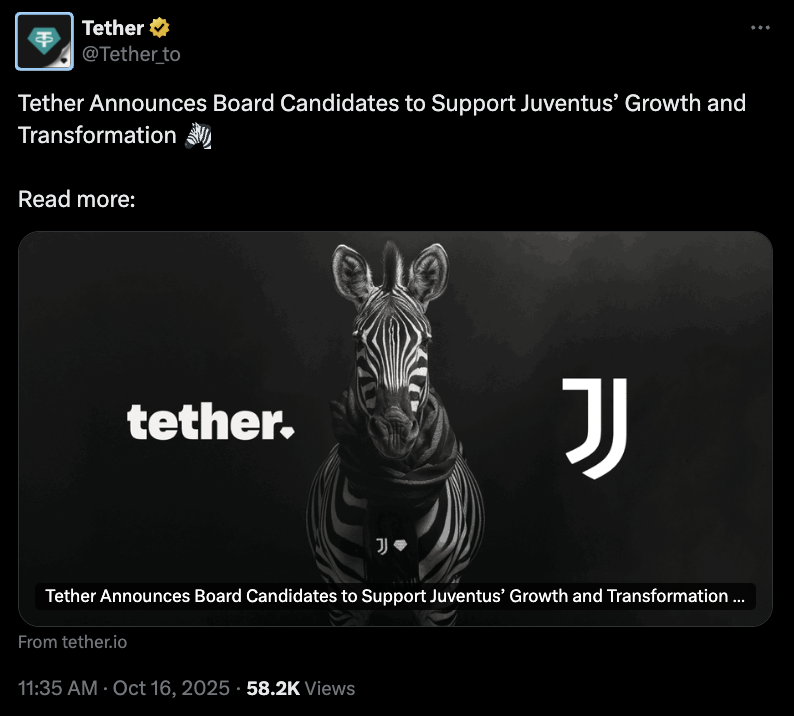Click the "Read more:" text line
794x716 pixels.
(76, 199)
